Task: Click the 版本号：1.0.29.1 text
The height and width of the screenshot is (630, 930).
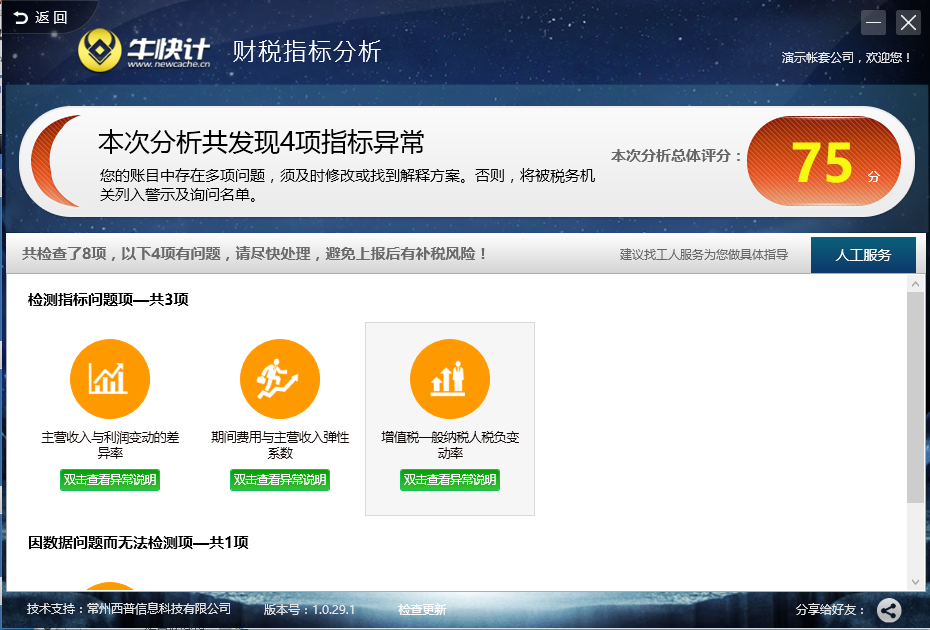Action: point(309,610)
